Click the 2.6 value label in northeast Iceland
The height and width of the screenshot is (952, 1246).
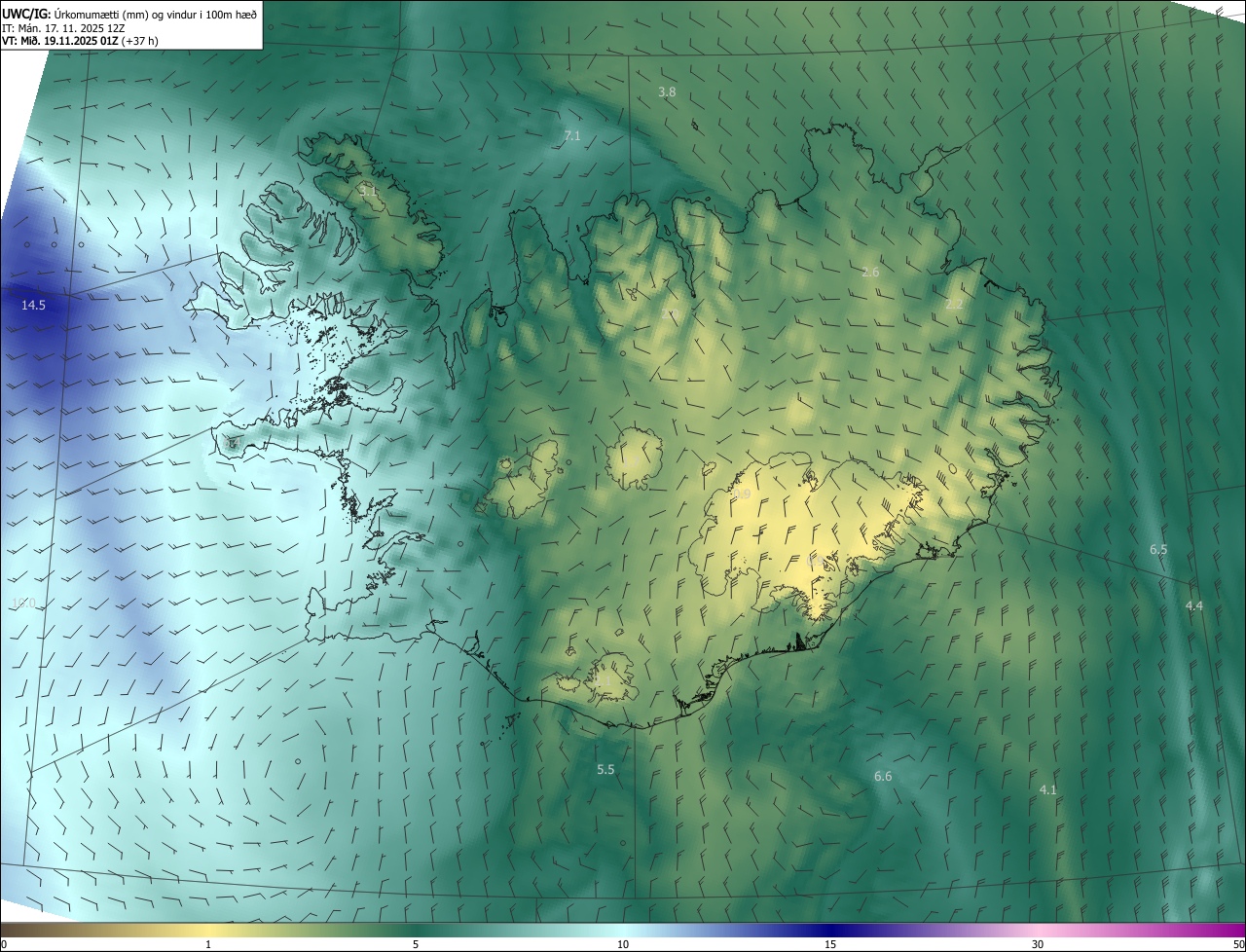point(870,273)
